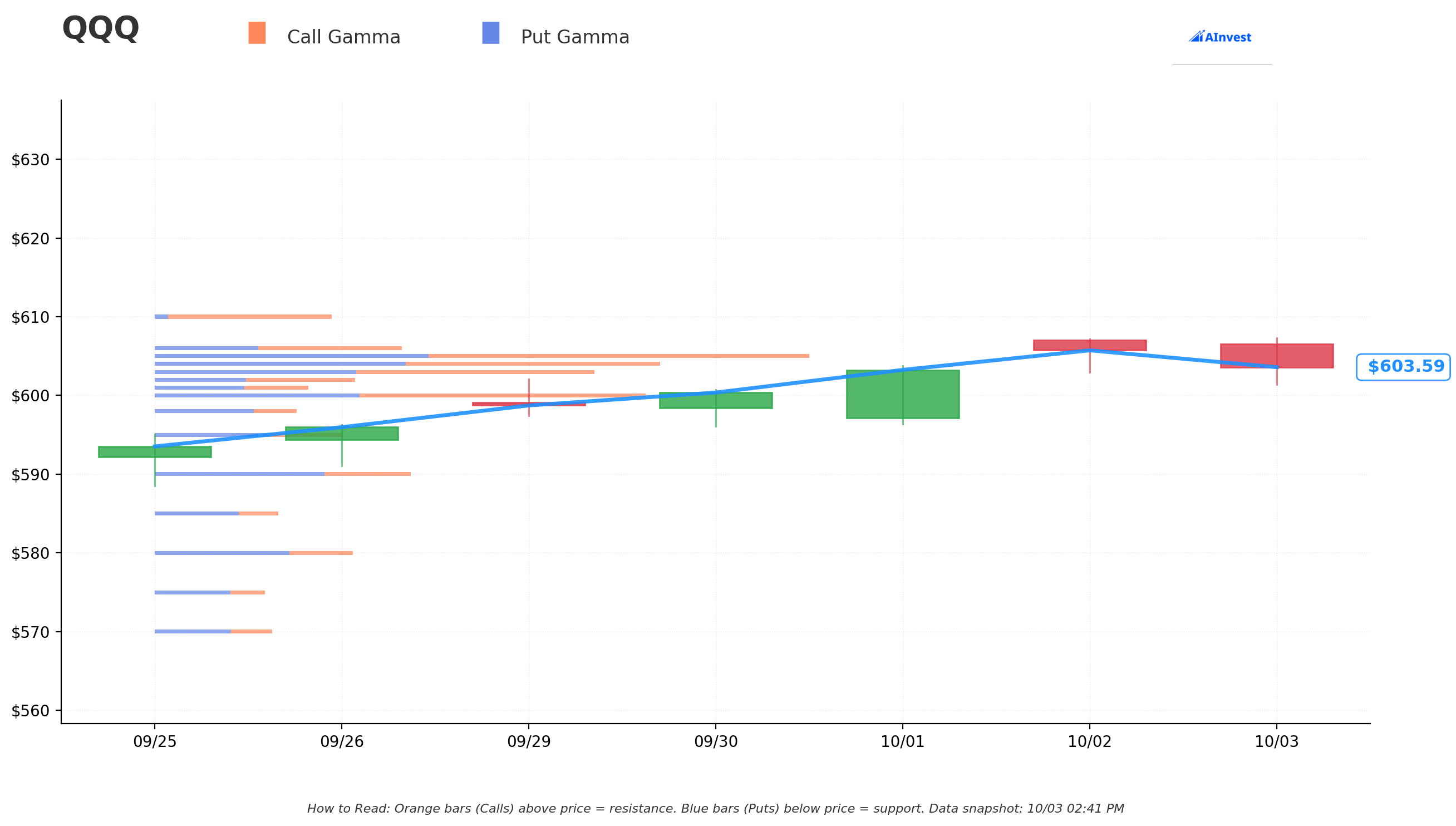Viewport: 1456px width, 826px height.
Task: Click the Call Gamma legend label
Action: (x=344, y=37)
